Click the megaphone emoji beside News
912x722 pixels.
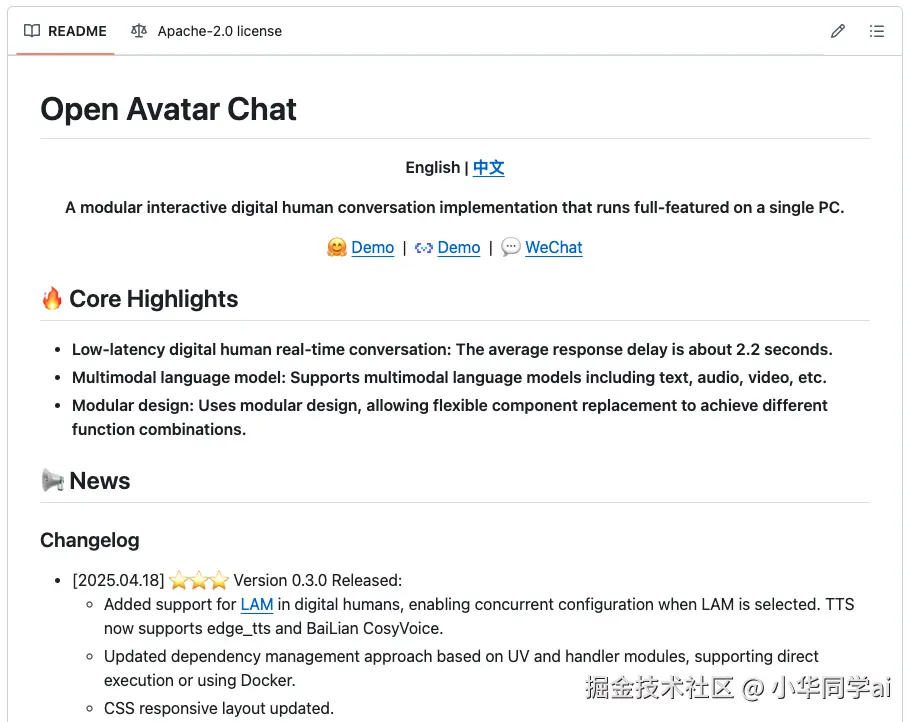(x=52, y=481)
